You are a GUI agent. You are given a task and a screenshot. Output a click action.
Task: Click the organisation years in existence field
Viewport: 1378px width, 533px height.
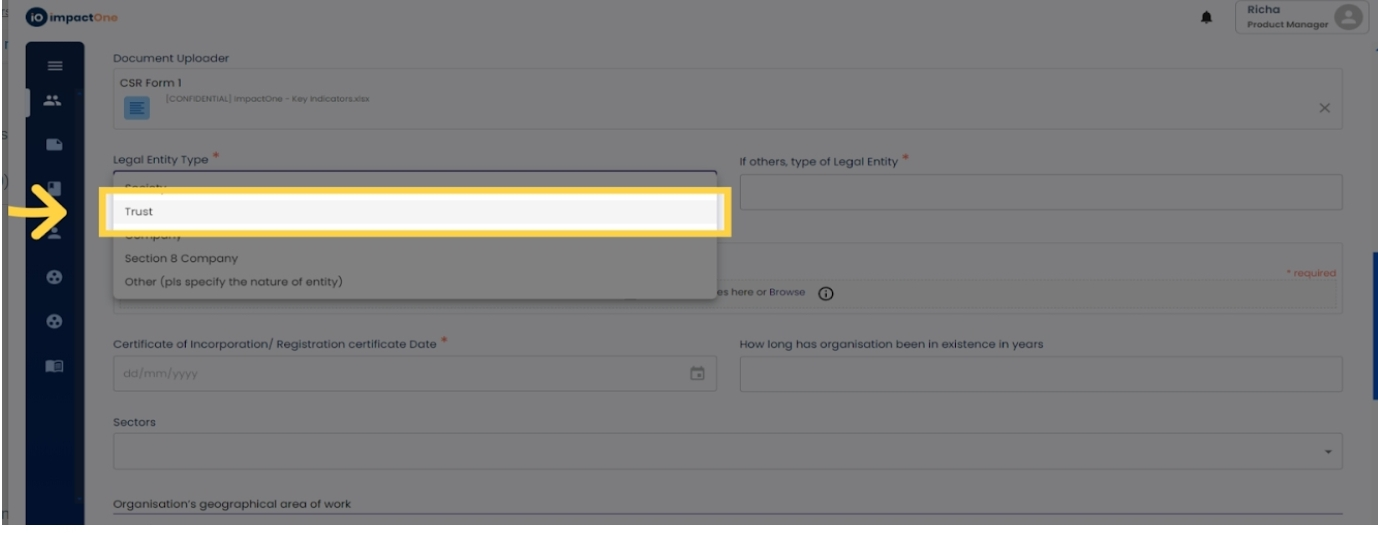tap(1040, 373)
